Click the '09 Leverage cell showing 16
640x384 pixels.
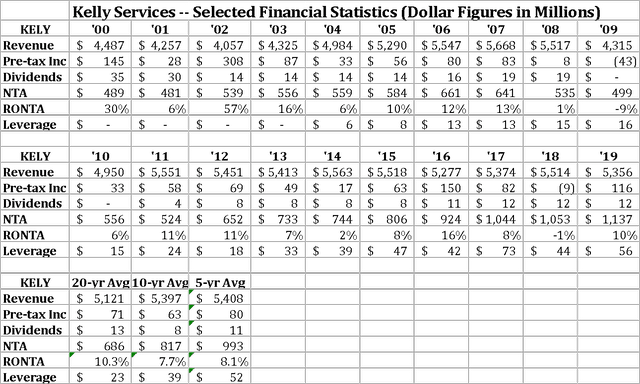tap(609, 124)
